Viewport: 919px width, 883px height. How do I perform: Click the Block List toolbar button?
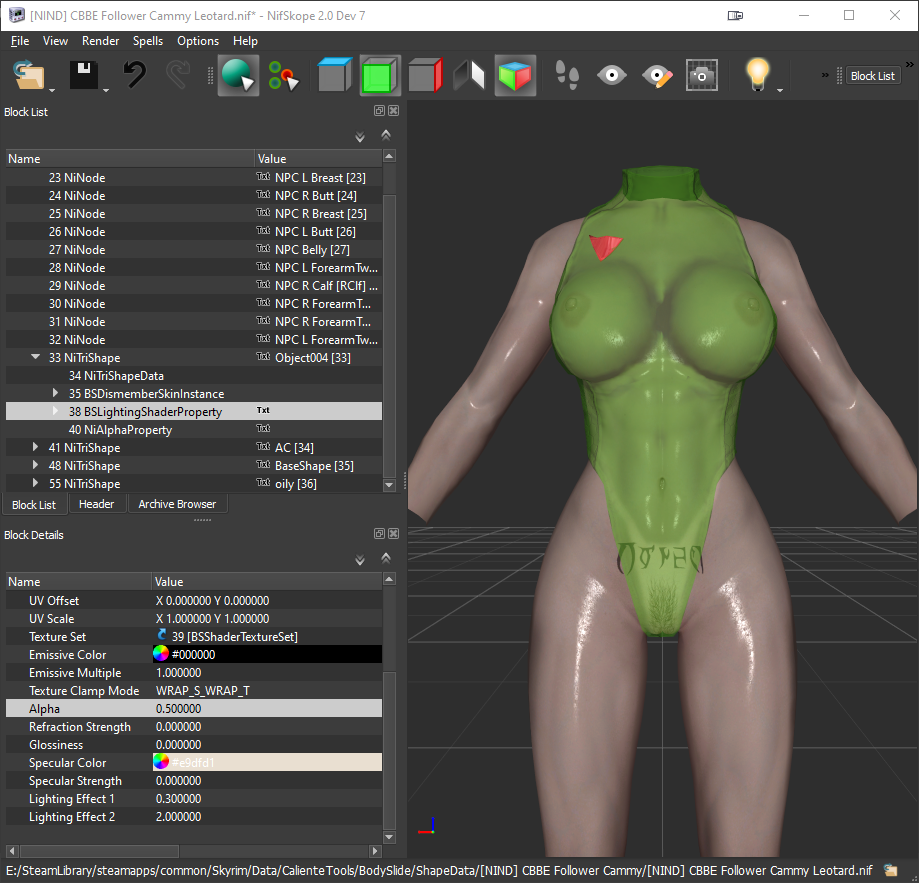point(872,76)
